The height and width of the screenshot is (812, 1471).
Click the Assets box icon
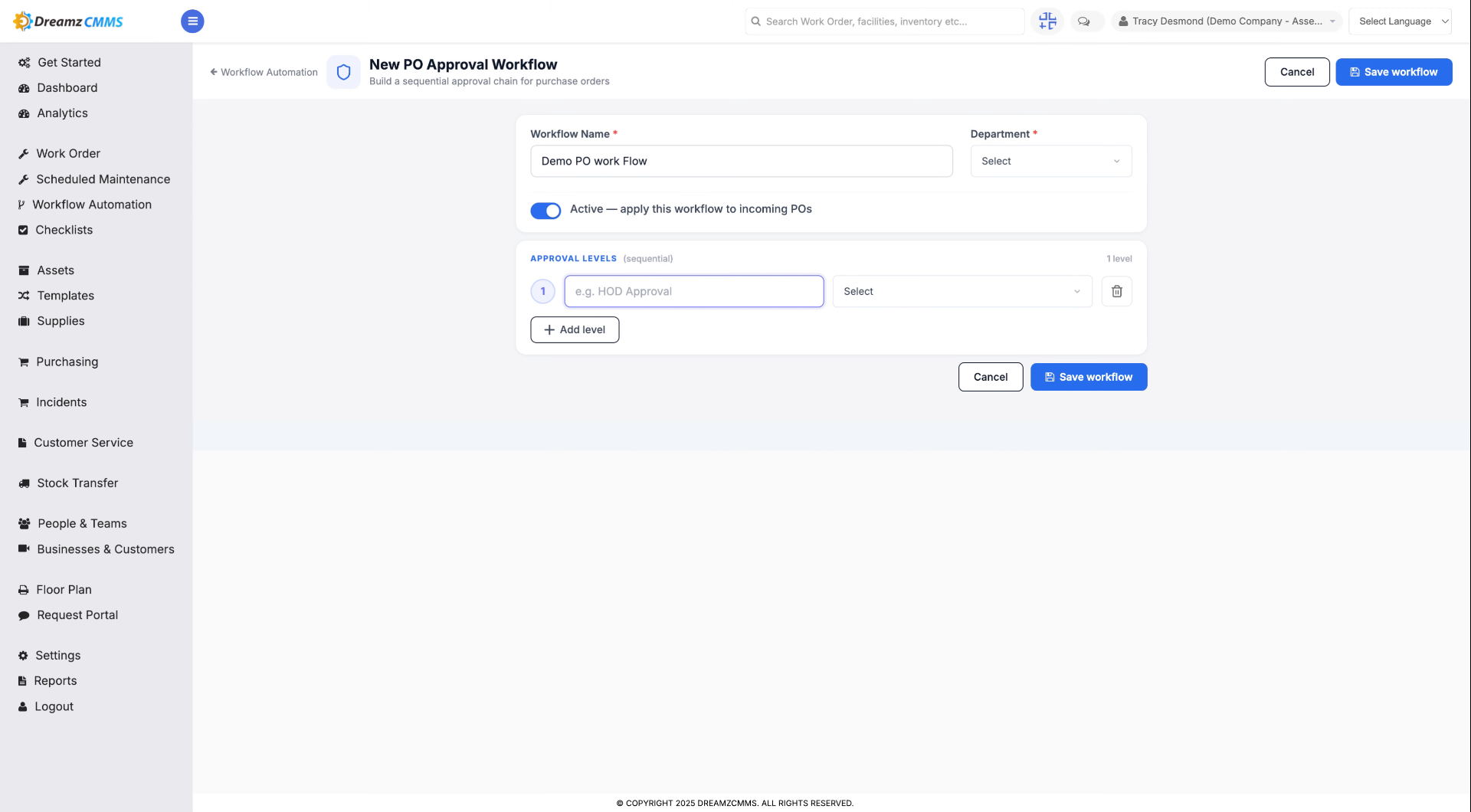tap(24, 270)
